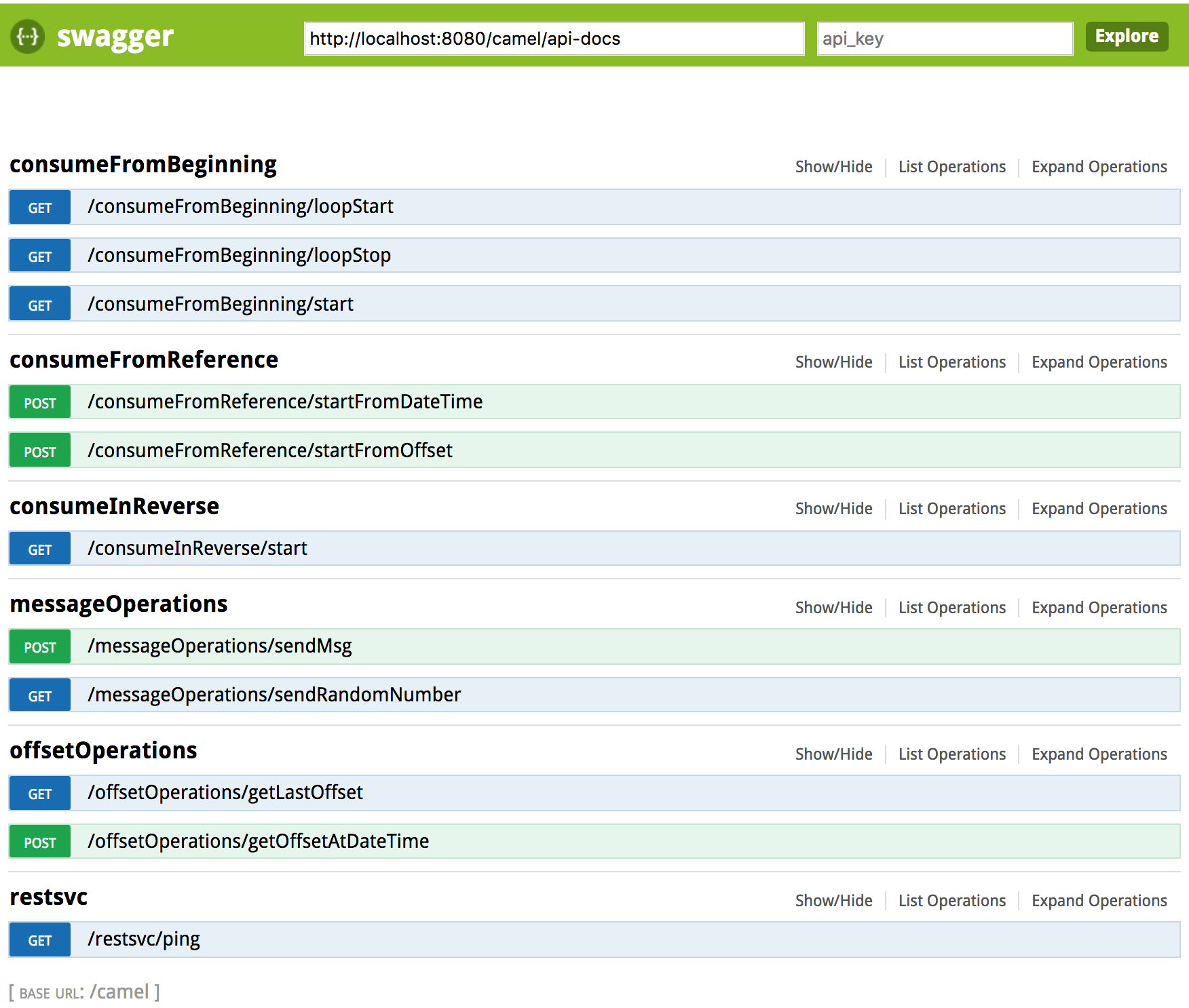Viewport: 1189px width, 1008px height.
Task: Click GET badge for restsvc ping
Action: pos(40,940)
